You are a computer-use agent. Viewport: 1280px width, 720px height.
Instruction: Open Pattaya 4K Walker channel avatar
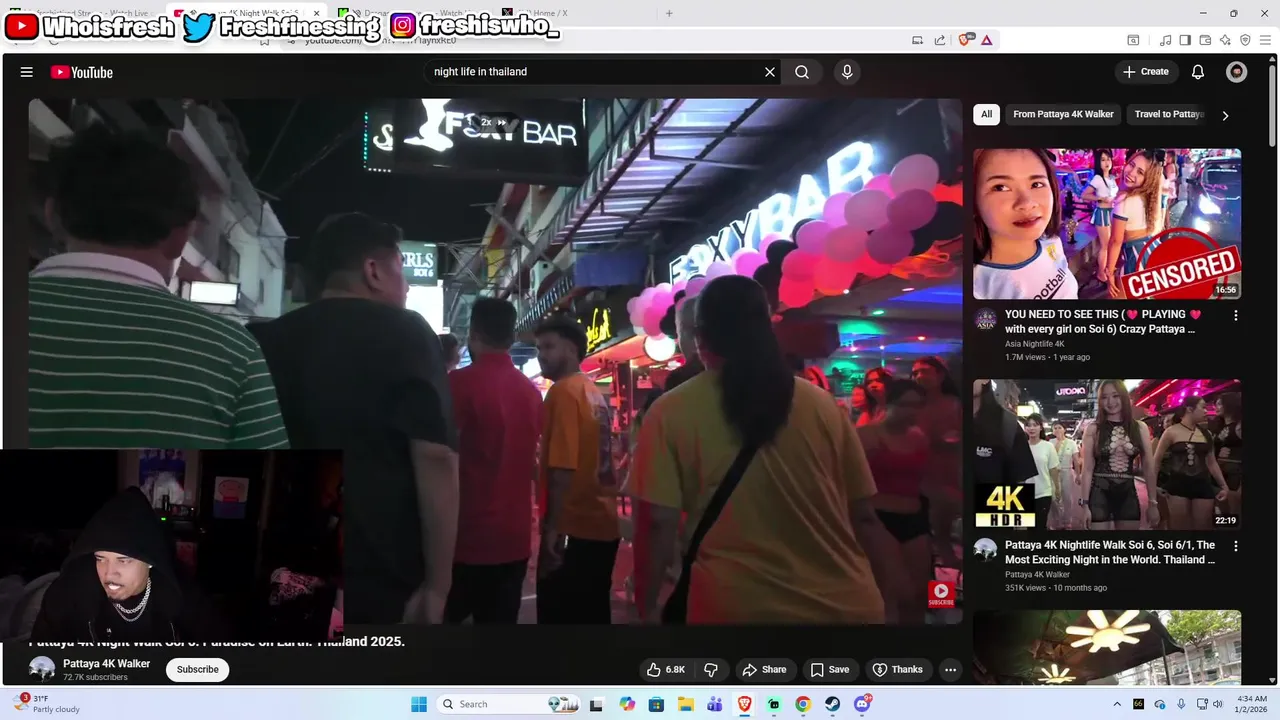coord(42,670)
